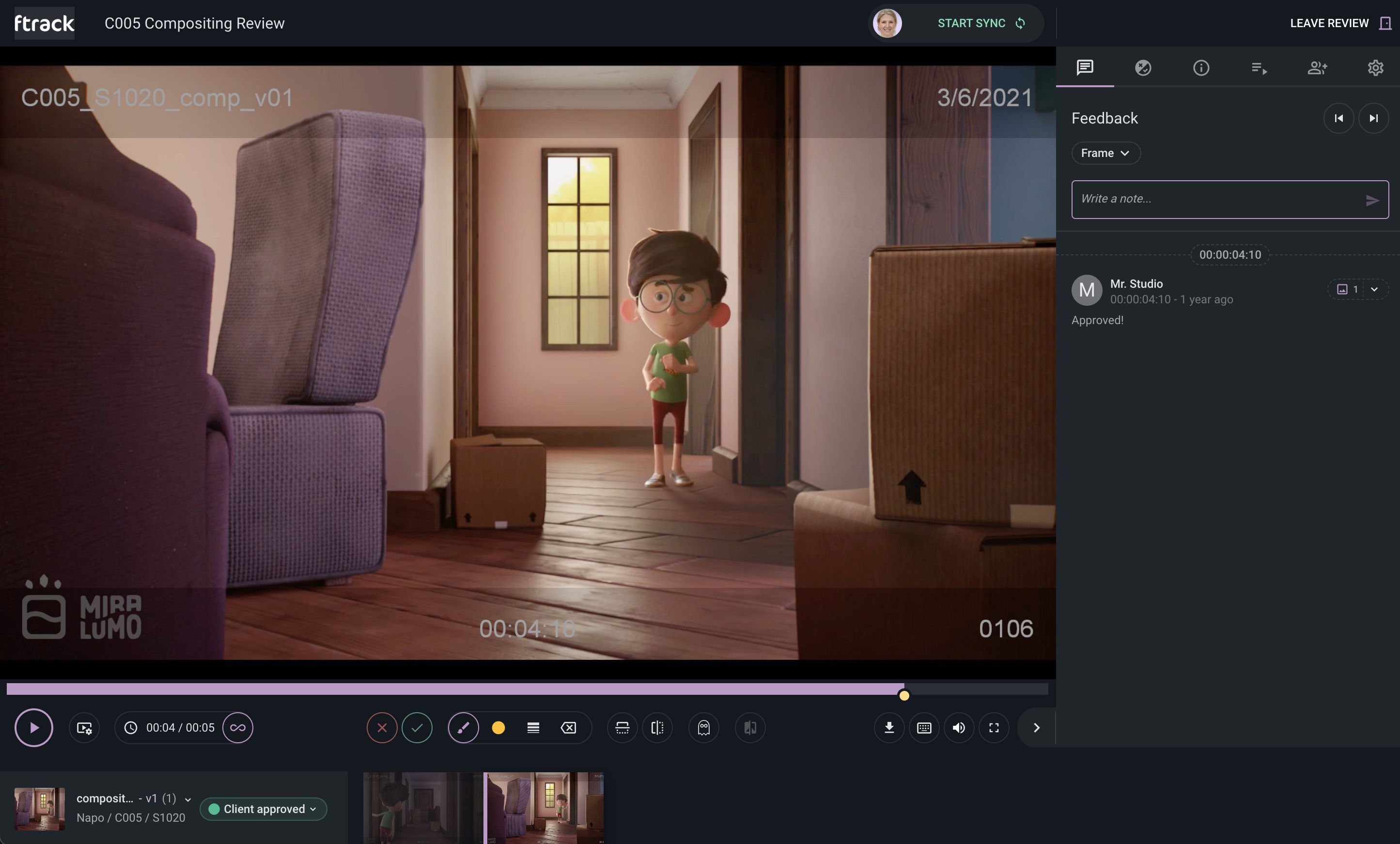This screenshot has width=1400, height=844.
Task: Jump to next feedback note
Action: click(1373, 118)
